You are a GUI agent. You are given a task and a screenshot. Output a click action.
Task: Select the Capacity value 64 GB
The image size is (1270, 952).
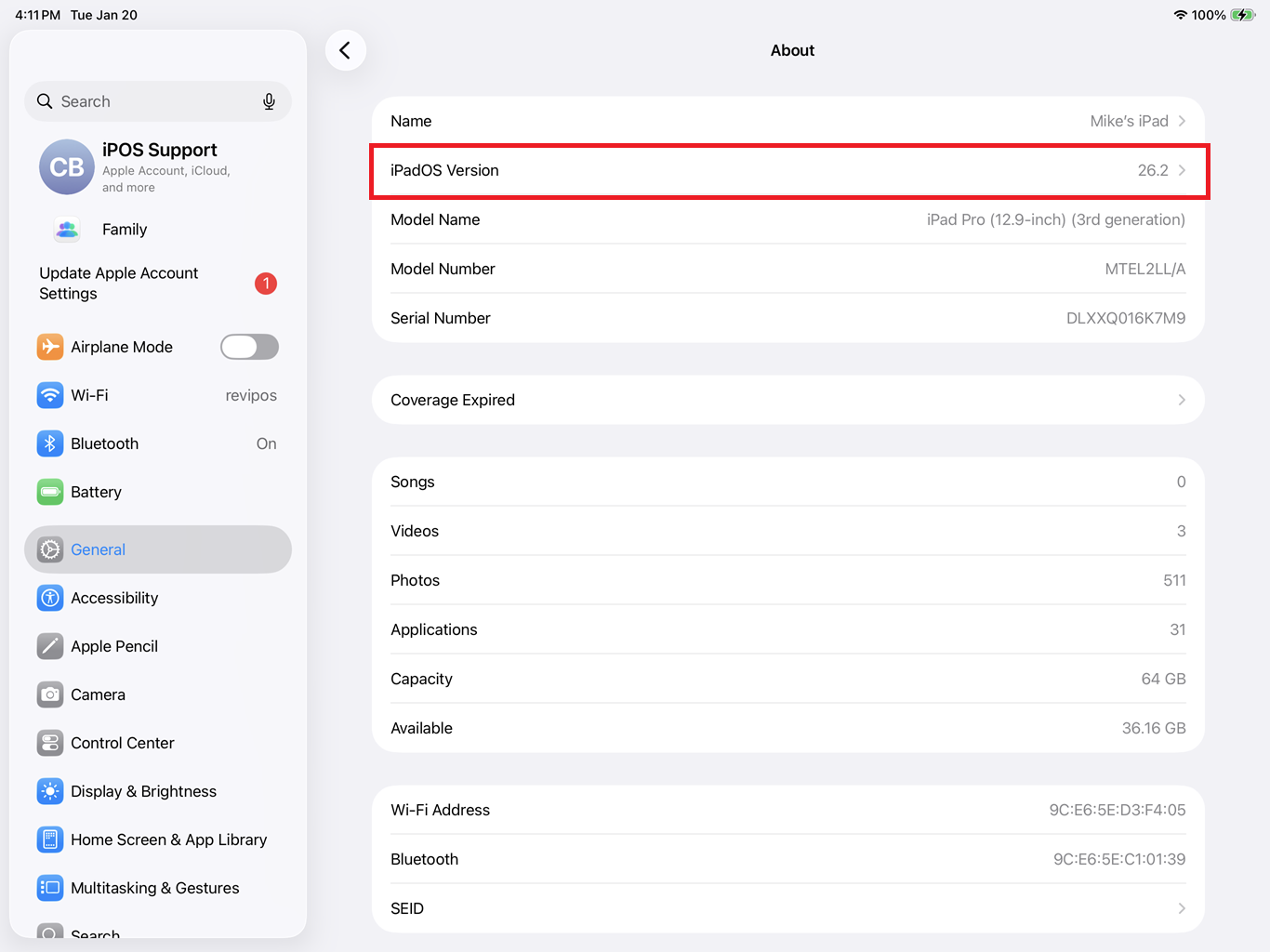[x=1163, y=679]
